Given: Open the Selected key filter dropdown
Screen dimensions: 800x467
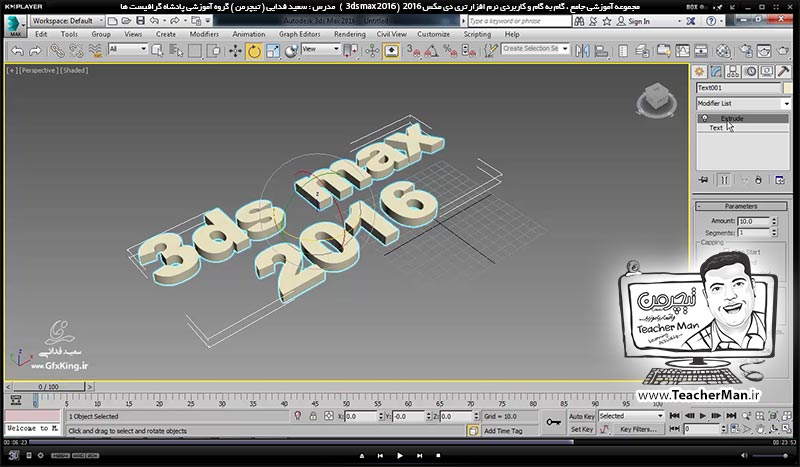Looking at the screenshot, I should (x=632, y=416).
